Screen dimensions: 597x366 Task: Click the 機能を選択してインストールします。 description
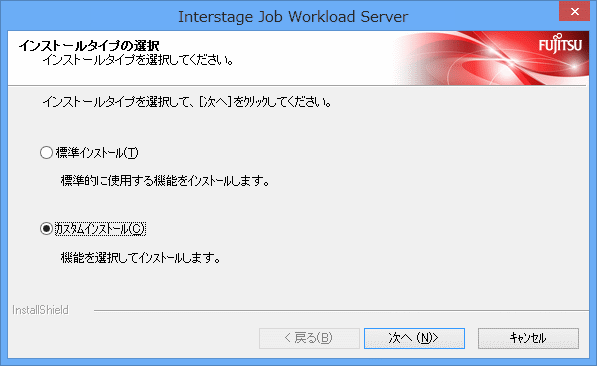140,258
